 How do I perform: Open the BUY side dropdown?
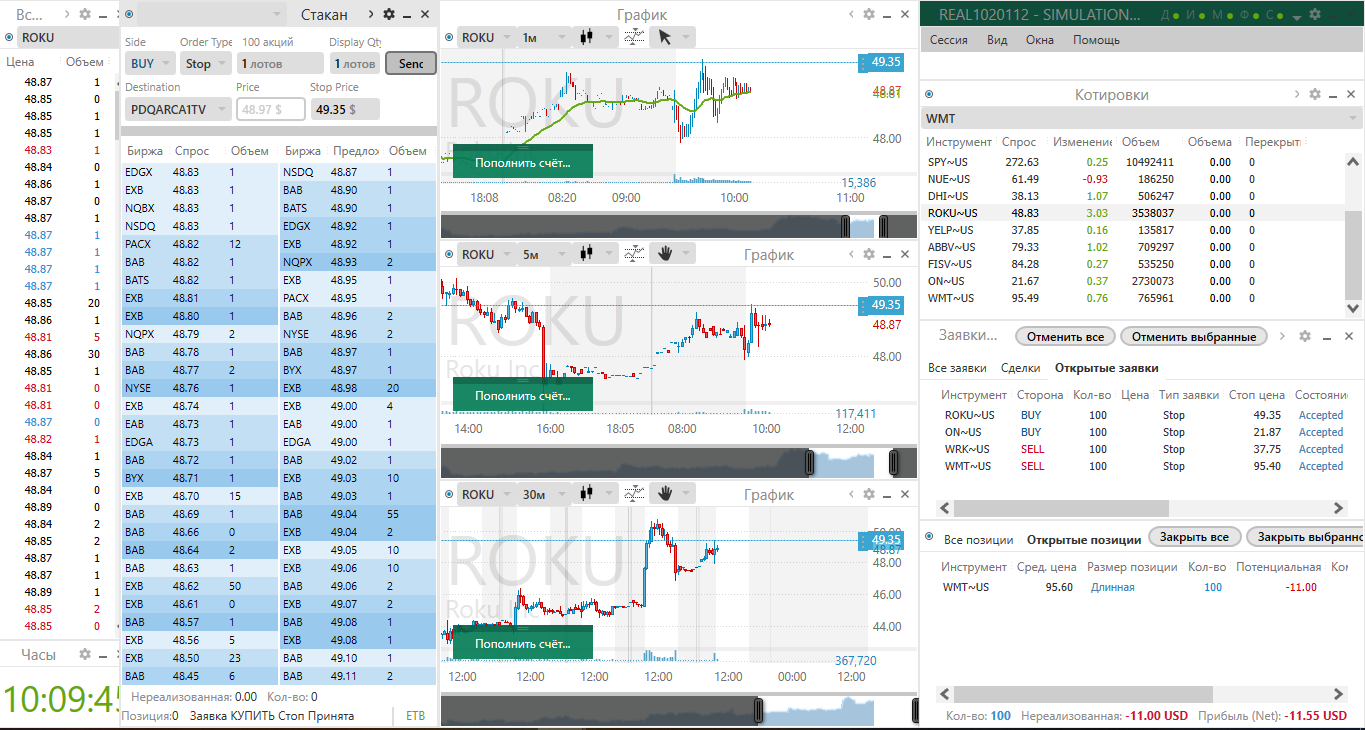(150, 63)
